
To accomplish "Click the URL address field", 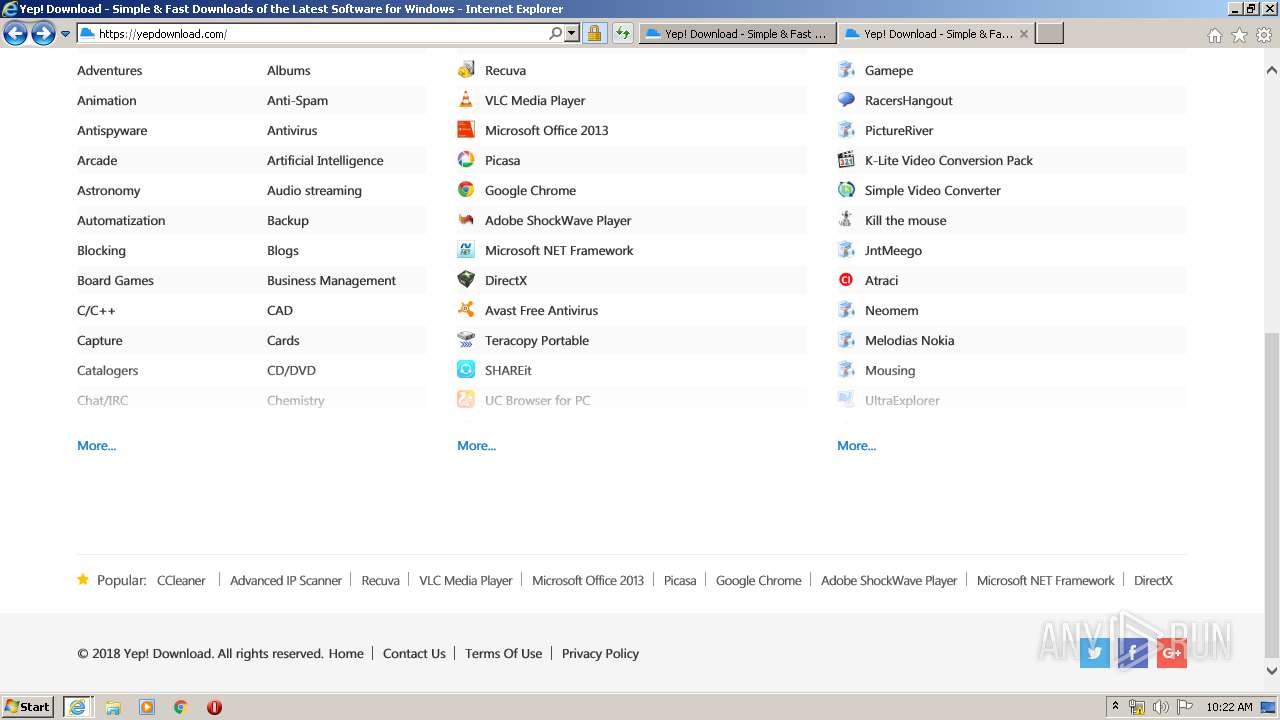I will (x=320, y=33).
